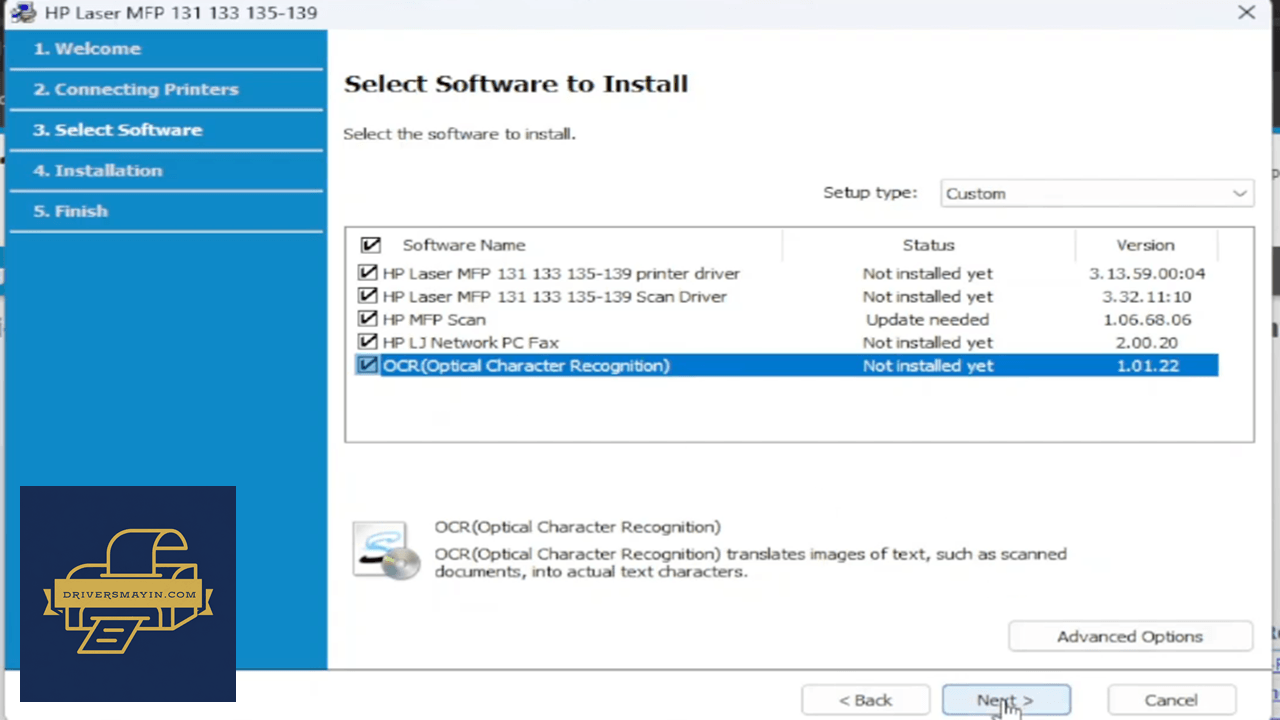Viewport: 1280px width, 720px height.
Task: Select the Scan Driver row name
Action: [x=555, y=296]
